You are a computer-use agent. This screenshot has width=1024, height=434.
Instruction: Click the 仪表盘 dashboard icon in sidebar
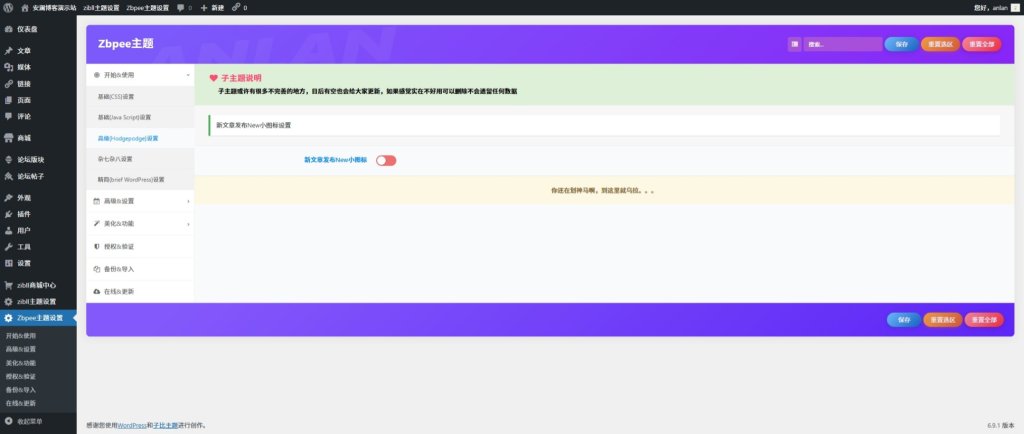[x=8, y=29]
